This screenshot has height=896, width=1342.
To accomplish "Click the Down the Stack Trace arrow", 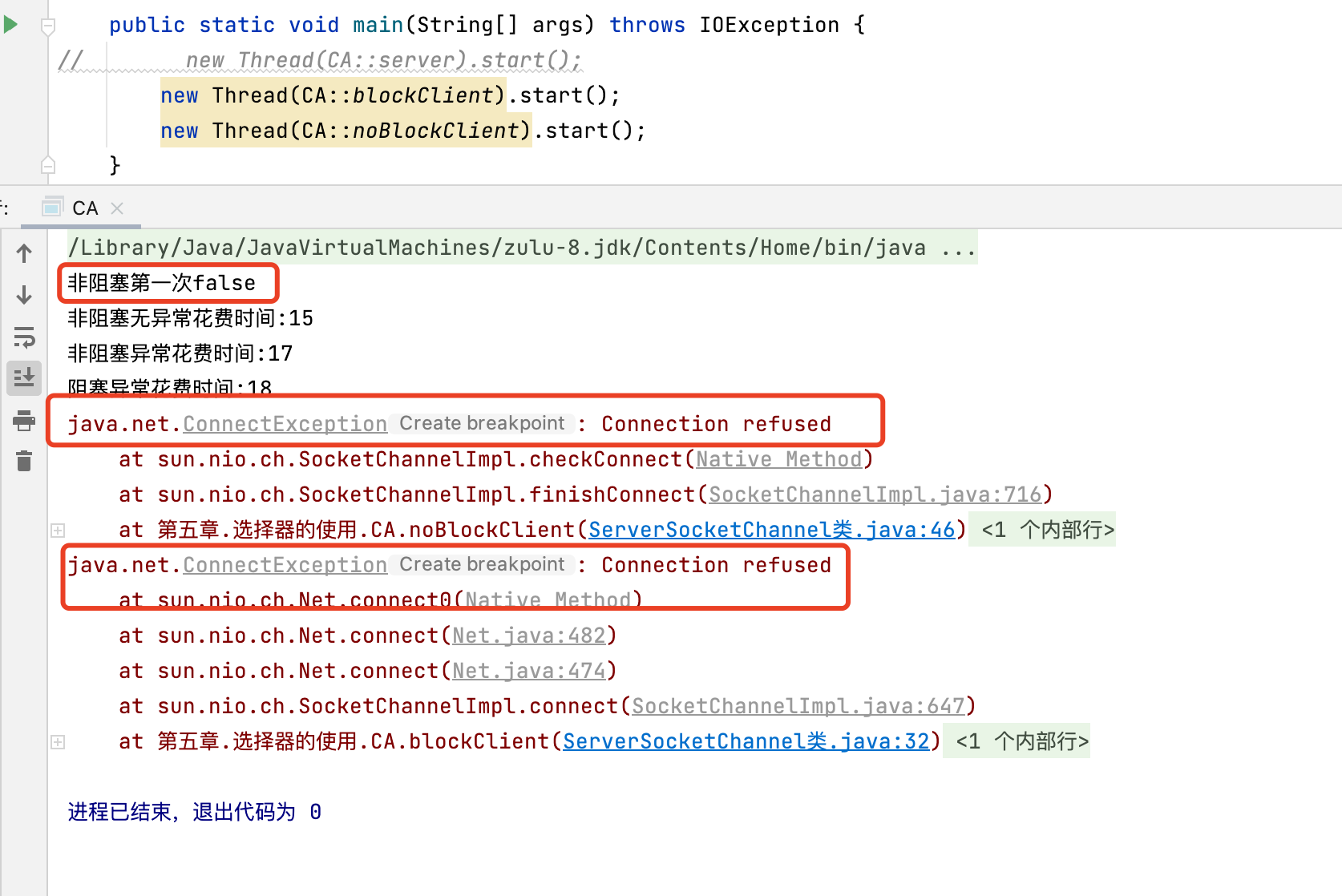I will pyautogui.click(x=24, y=295).
